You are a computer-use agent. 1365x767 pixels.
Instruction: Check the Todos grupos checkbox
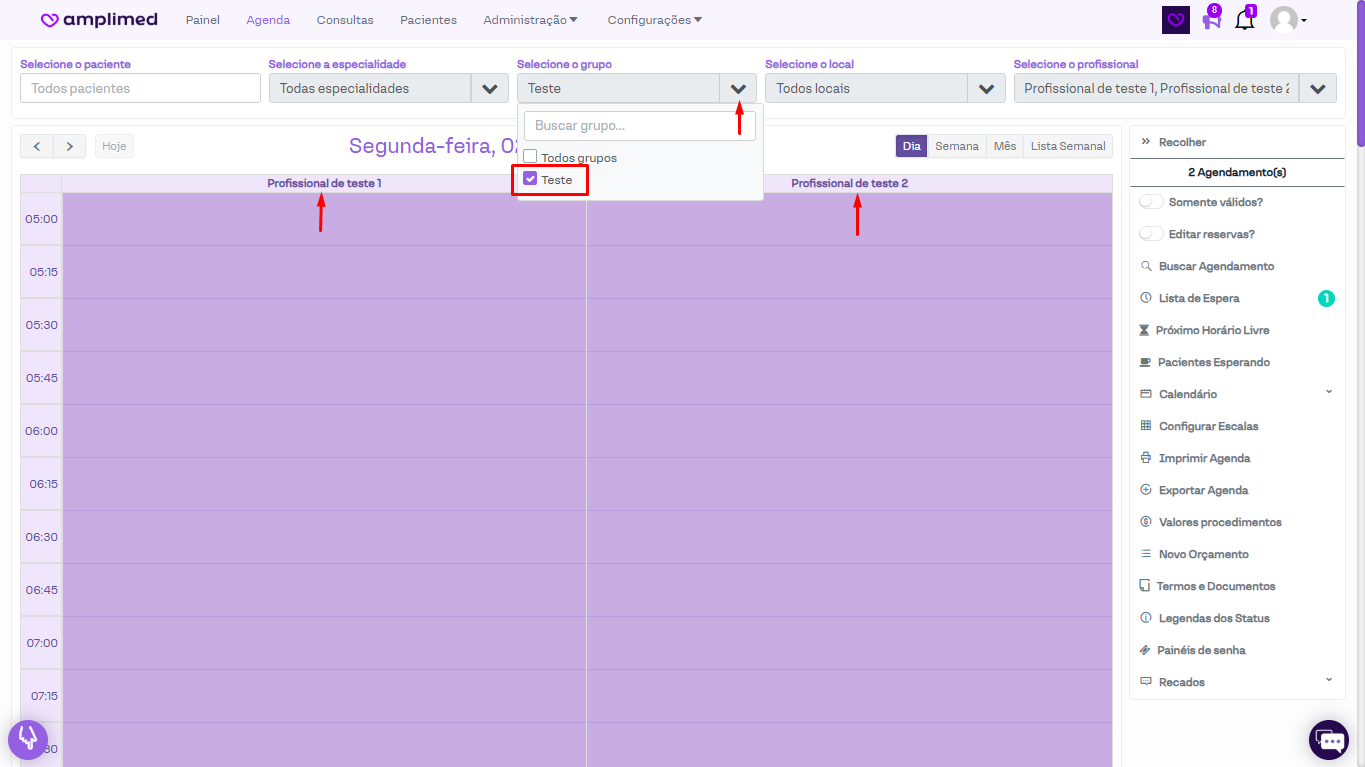531,157
